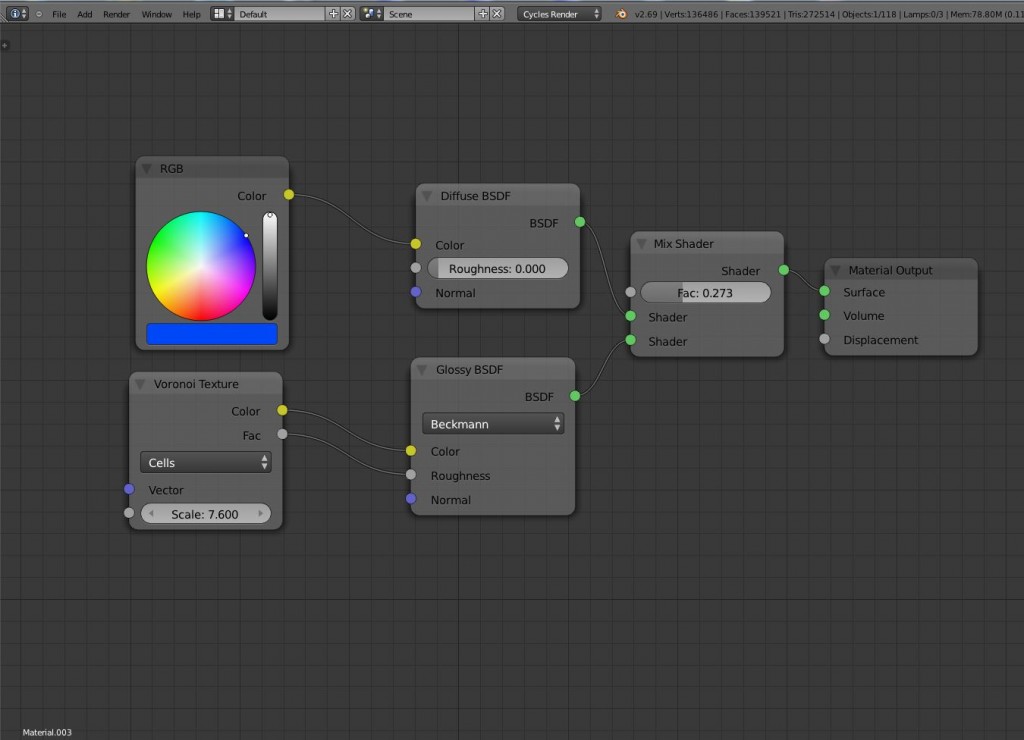Click the Surface input socket on Material Output
This screenshot has width=1024, height=740.
pyautogui.click(x=822, y=292)
